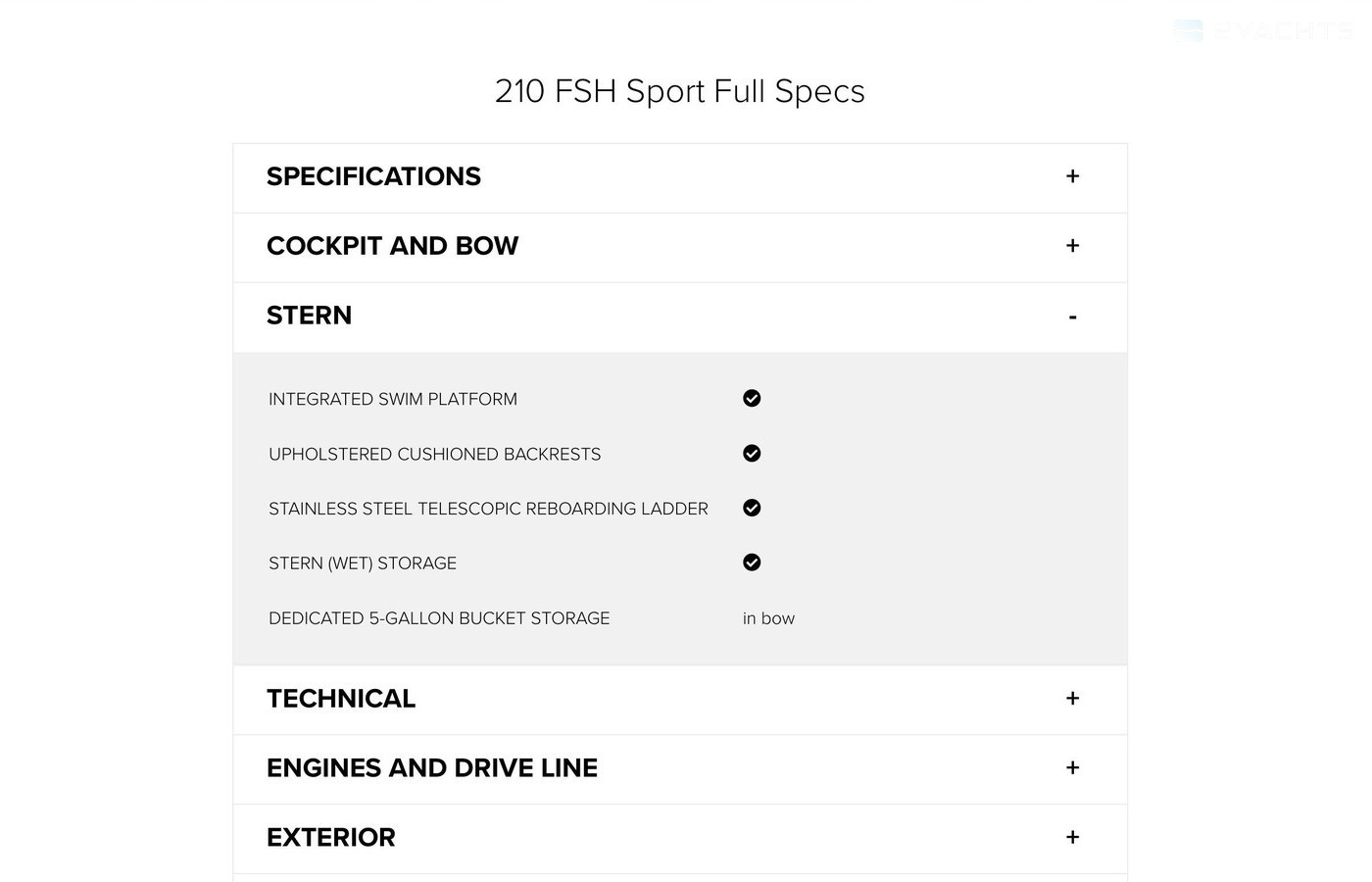
Task: Click the Dedicated 5-Gallon Bucket Storage label
Action: [439, 618]
